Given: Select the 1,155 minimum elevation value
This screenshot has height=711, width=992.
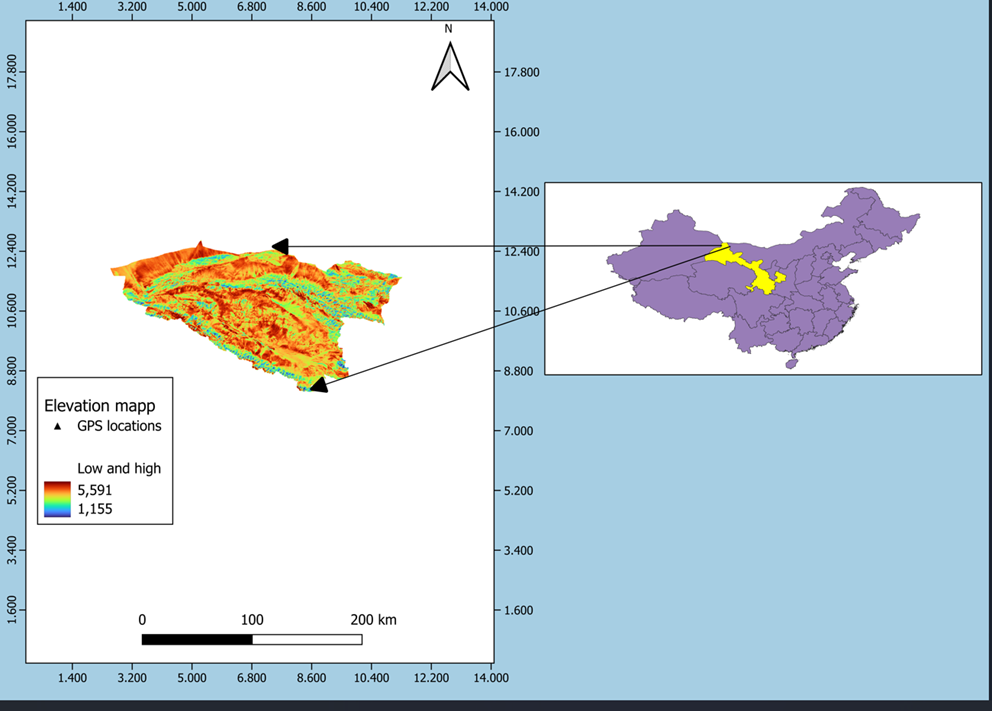Looking at the screenshot, I should coord(95,508).
